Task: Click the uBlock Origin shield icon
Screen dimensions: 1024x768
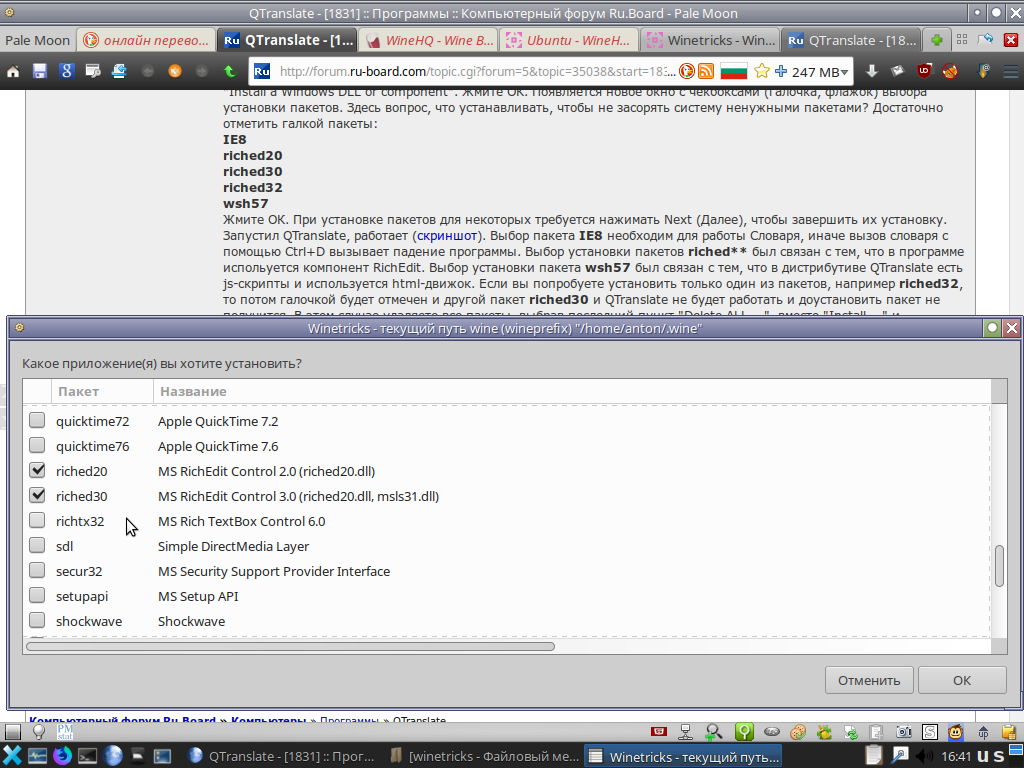Action: (924, 71)
